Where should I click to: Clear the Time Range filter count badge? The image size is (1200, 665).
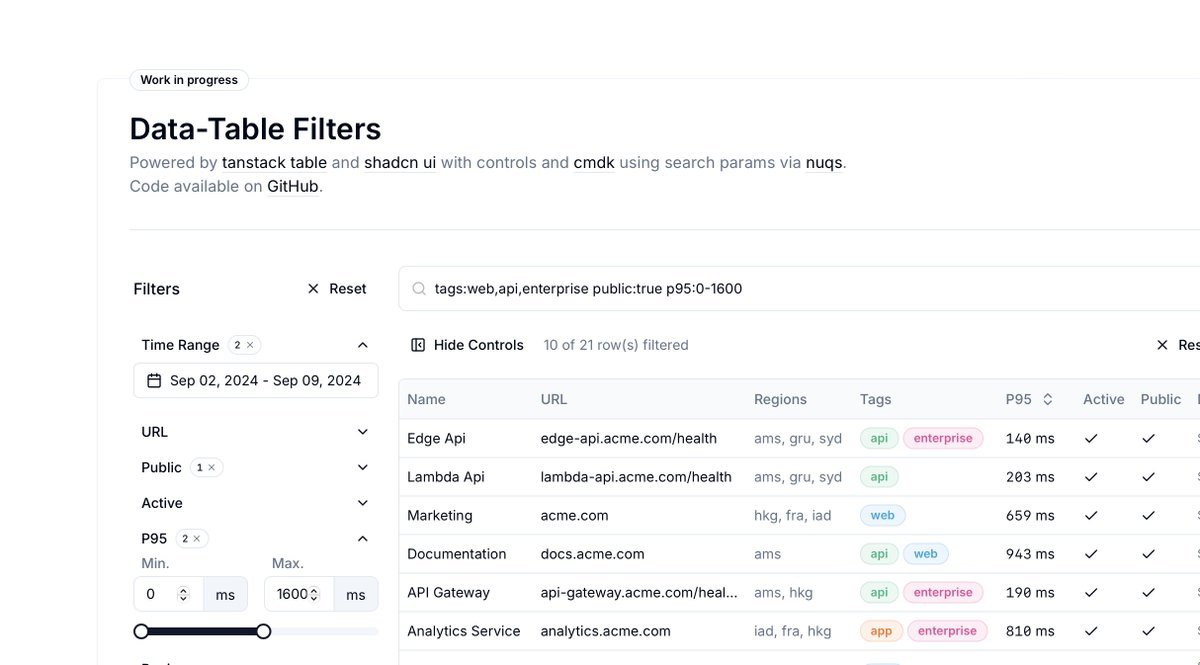pyautogui.click(x=250, y=345)
